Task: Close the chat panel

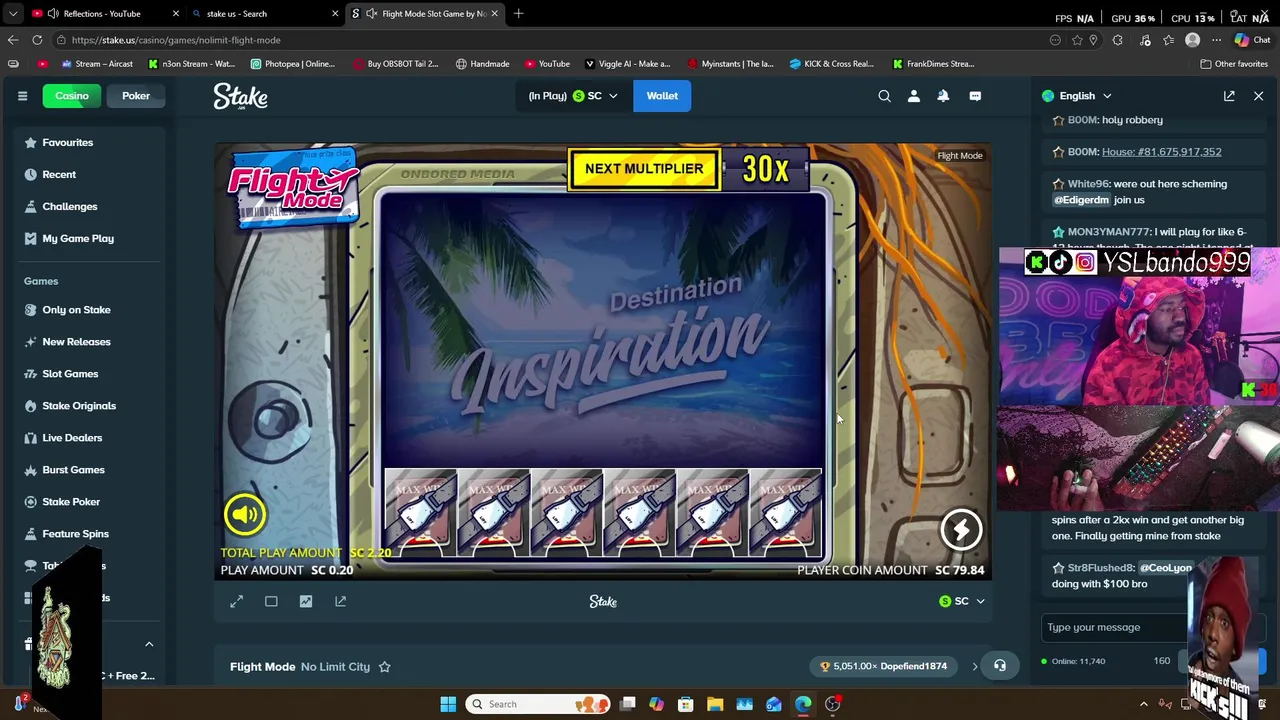Action: click(x=1258, y=96)
